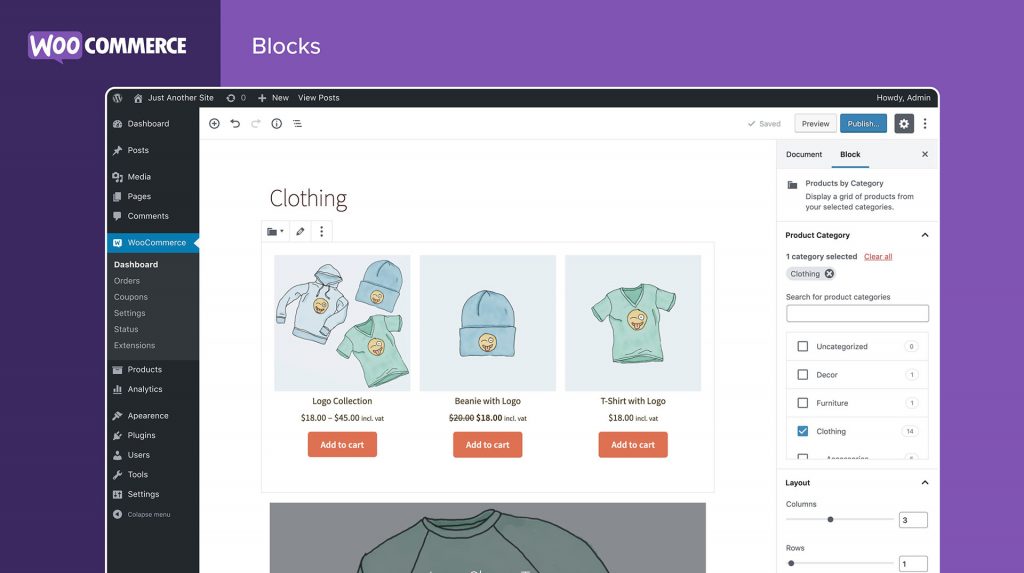Click the WordPress logo in admin bar

[118, 98]
